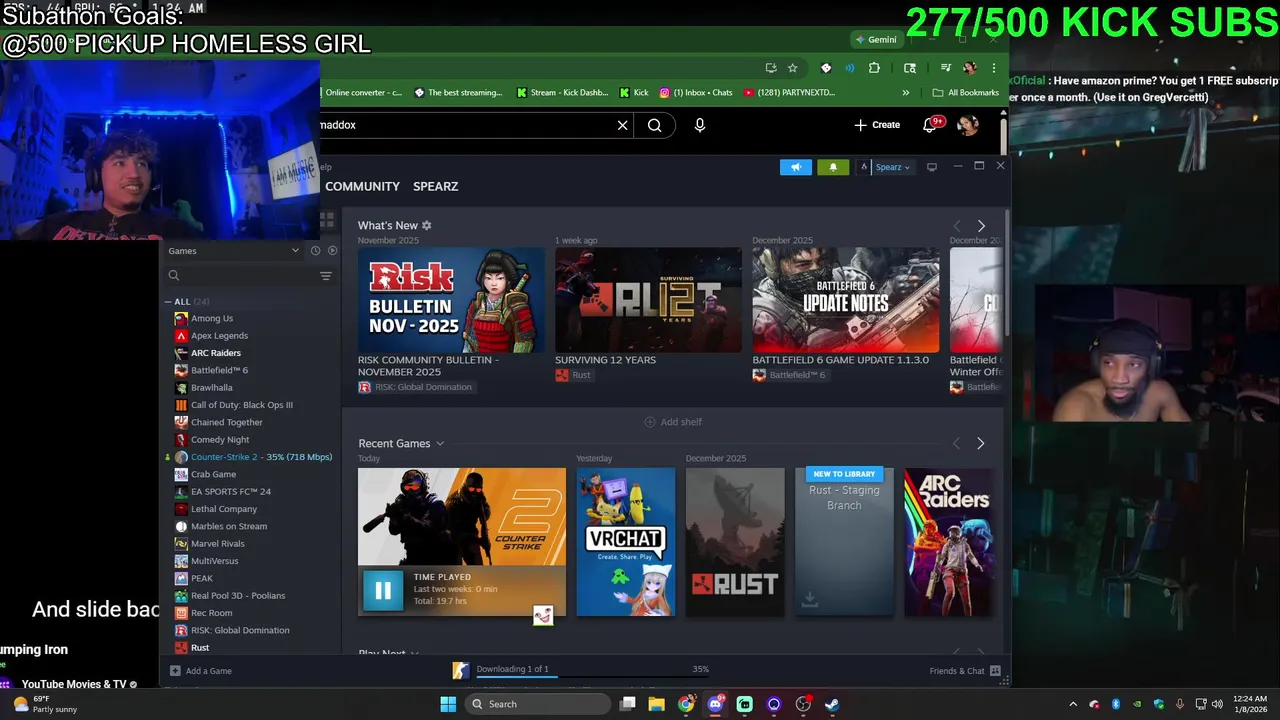Switch library to grid view icon
The height and width of the screenshot is (720, 1280).
(327, 219)
